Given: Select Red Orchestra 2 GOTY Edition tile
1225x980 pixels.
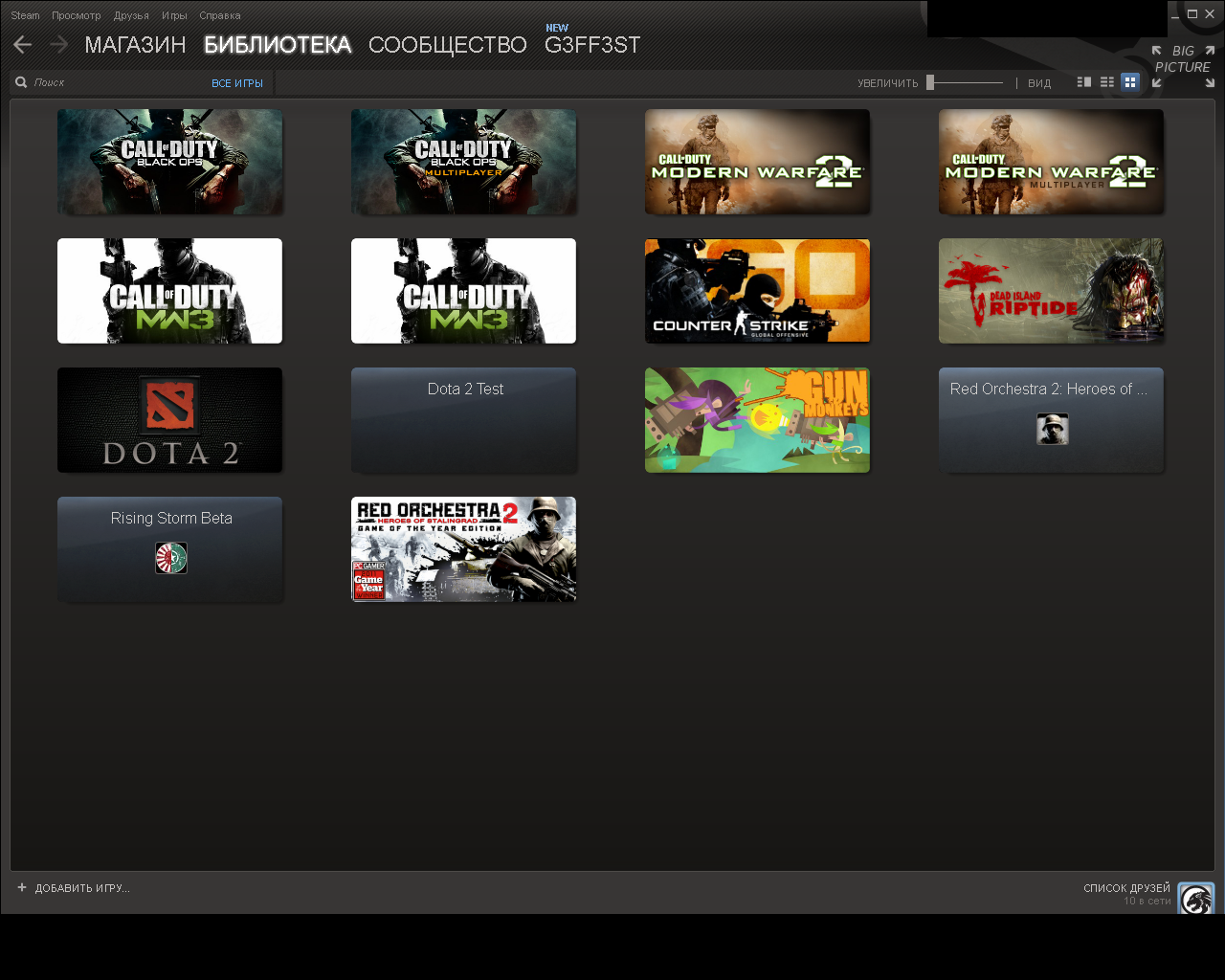Looking at the screenshot, I should pyautogui.click(x=463, y=549).
